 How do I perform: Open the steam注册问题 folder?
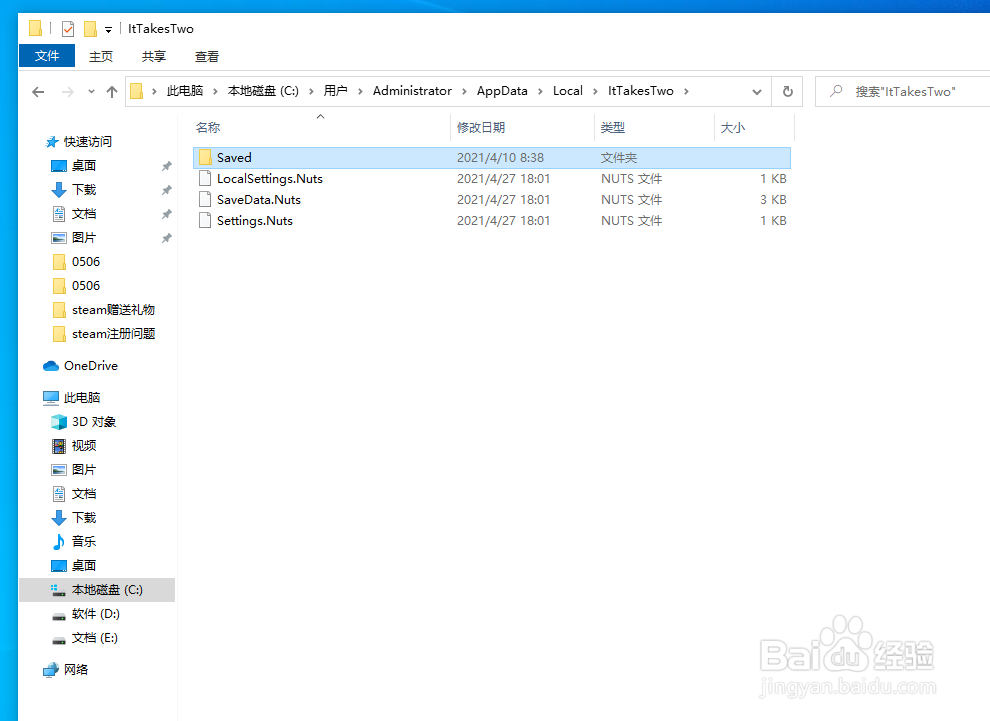(113, 334)
